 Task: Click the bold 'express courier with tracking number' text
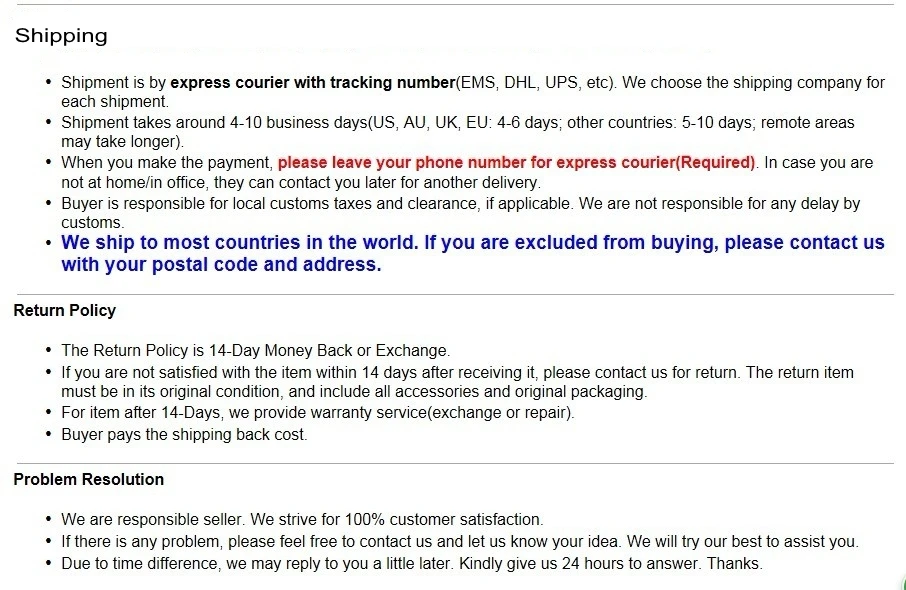tap(313, 83)
